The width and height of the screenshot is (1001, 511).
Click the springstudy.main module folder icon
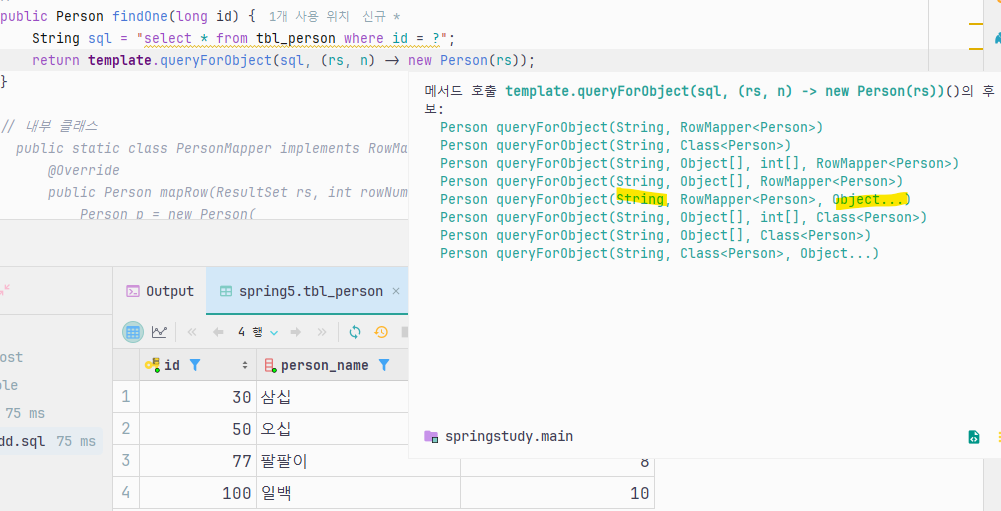click(431, 437)
